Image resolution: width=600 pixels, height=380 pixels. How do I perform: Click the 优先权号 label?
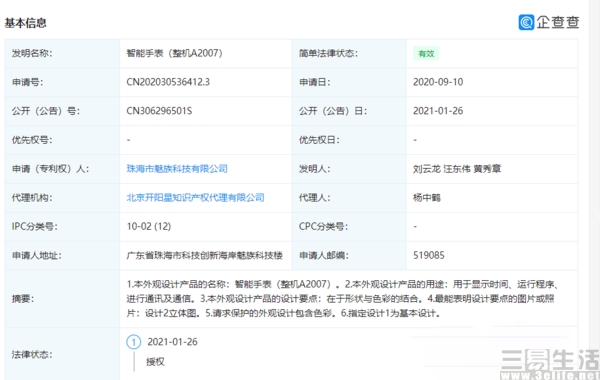pos(32,140)
